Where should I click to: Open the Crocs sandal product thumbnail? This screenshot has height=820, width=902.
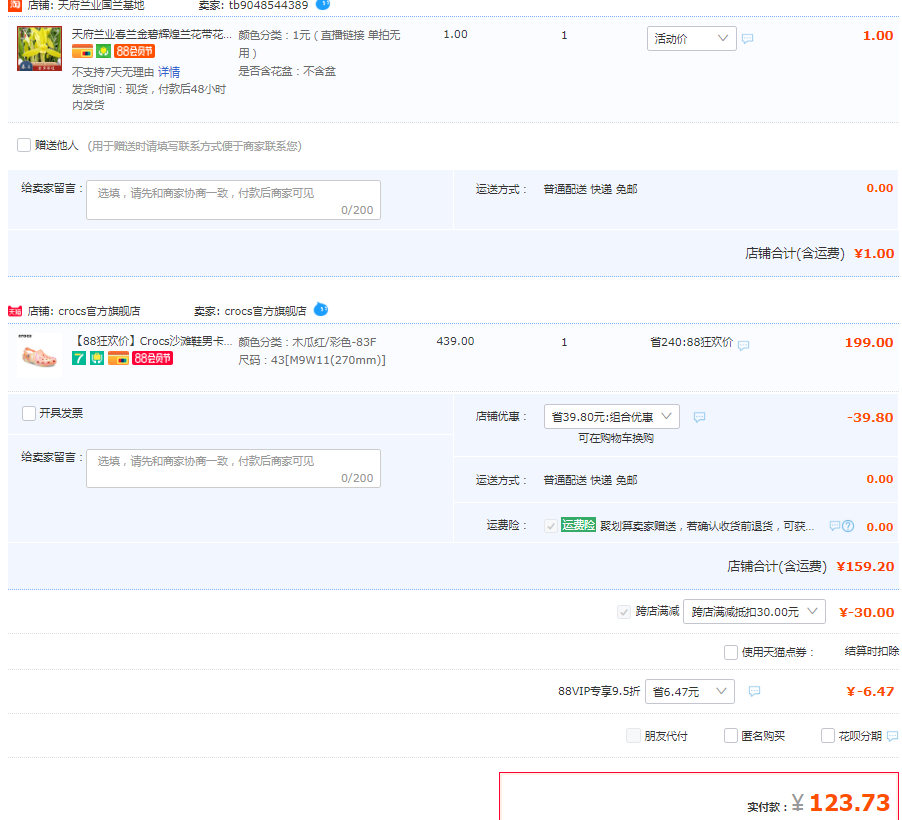click(x=40, y=355)
